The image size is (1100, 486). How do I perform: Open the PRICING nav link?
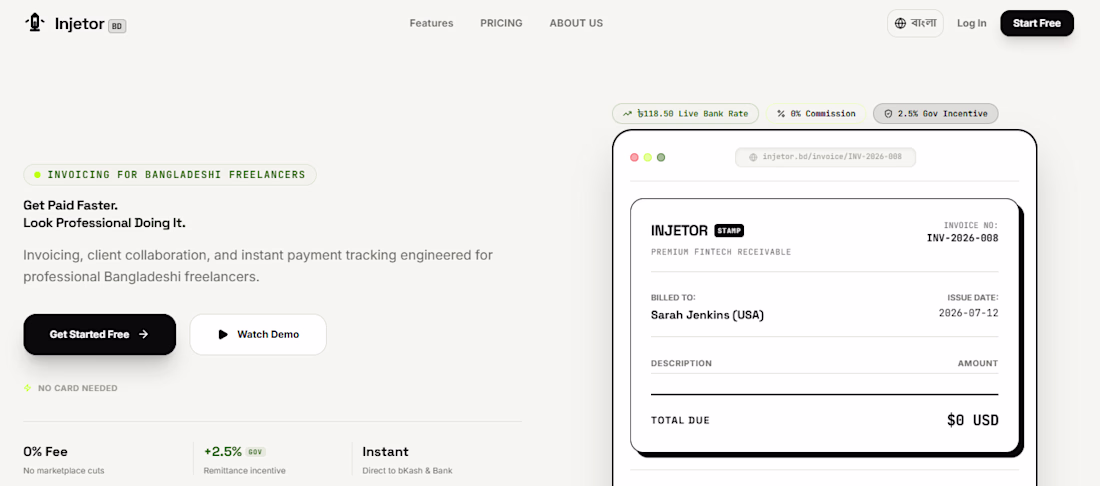click(502, 23)
